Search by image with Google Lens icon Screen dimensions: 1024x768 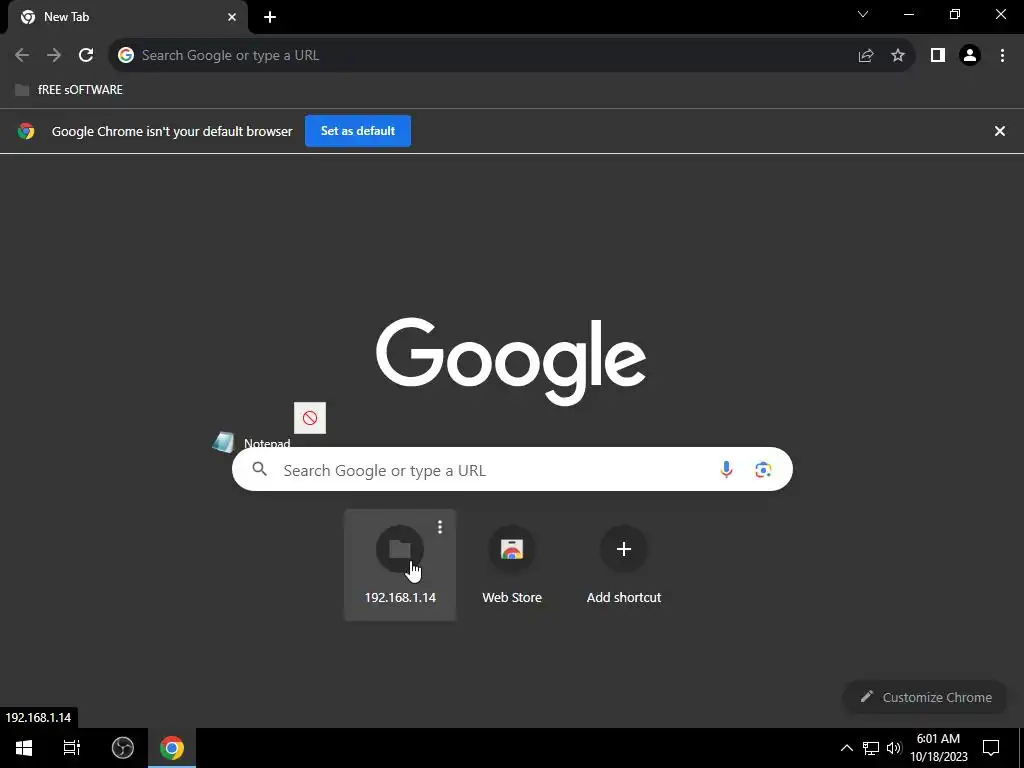763,470
